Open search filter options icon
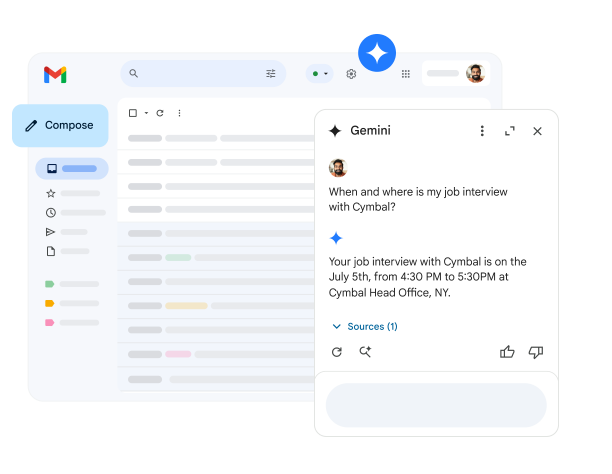 pyautogui.click(x=270, y=73)
